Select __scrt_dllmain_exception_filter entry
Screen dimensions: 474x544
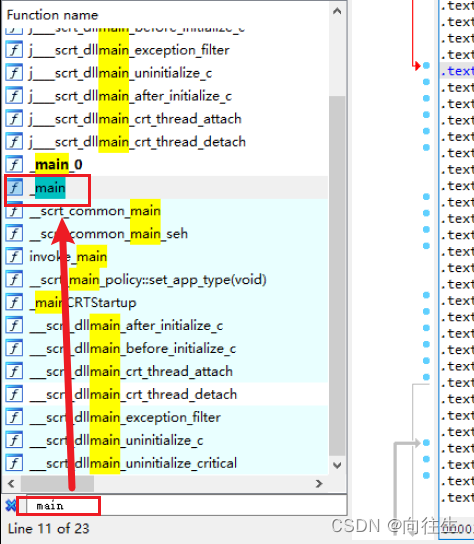[x=125, y=417]
